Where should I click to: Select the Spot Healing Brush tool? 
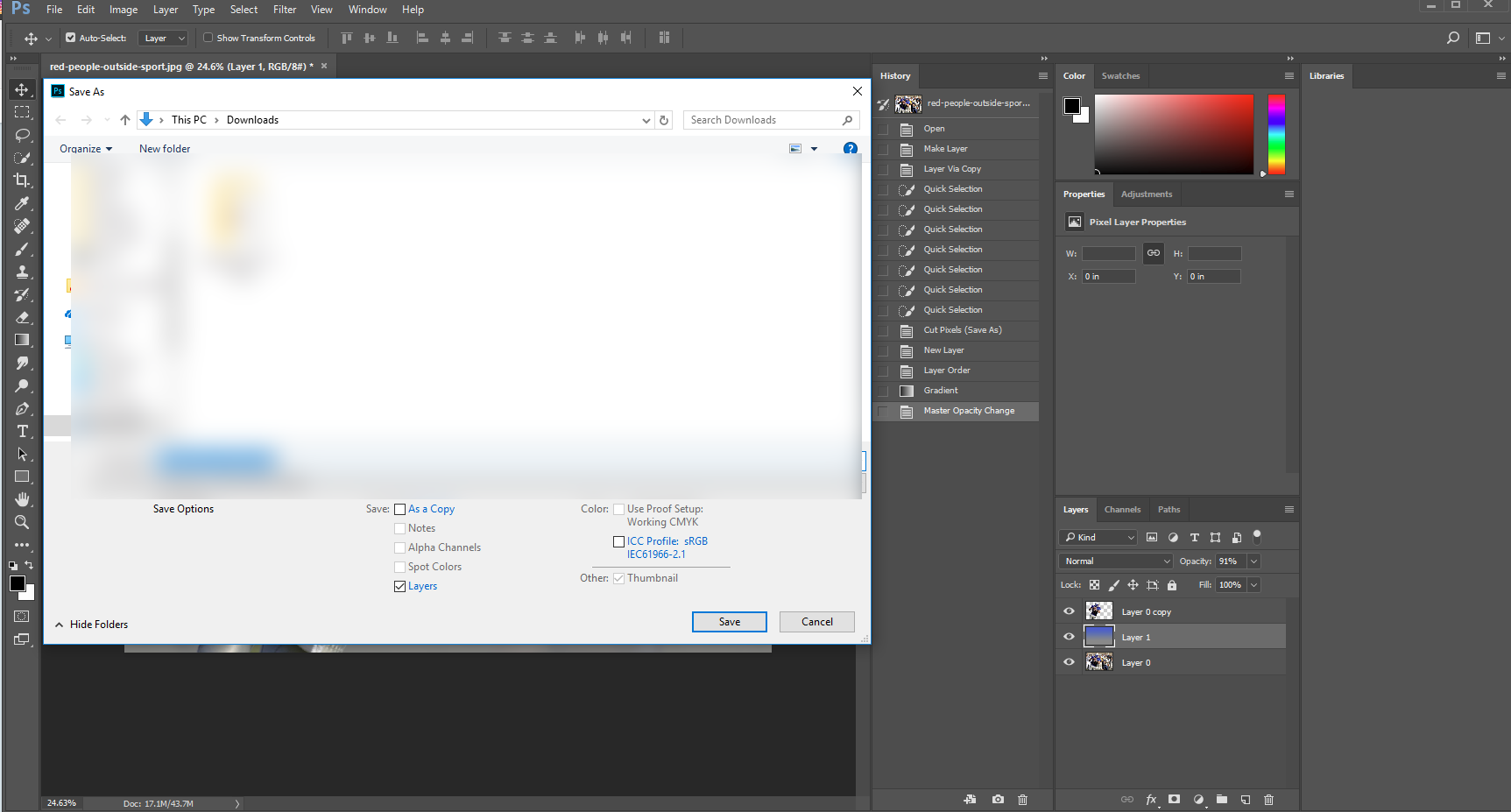tap(22, 226)
